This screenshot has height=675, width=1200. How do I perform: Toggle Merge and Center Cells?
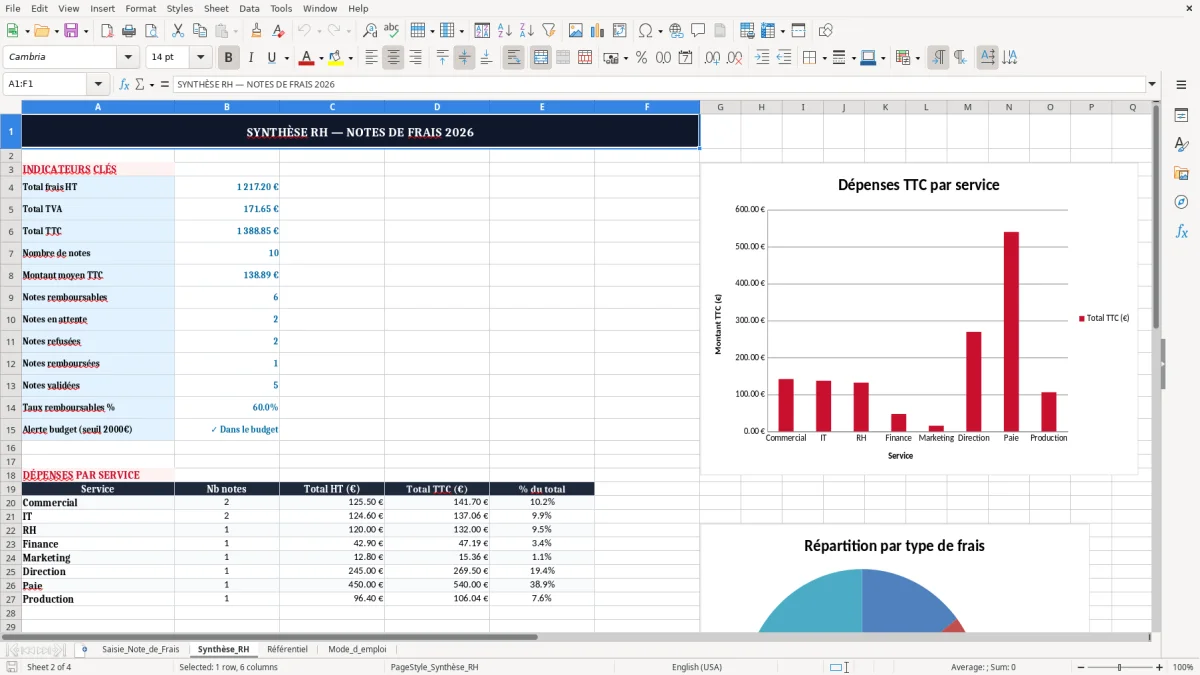[x=540, y=58]
